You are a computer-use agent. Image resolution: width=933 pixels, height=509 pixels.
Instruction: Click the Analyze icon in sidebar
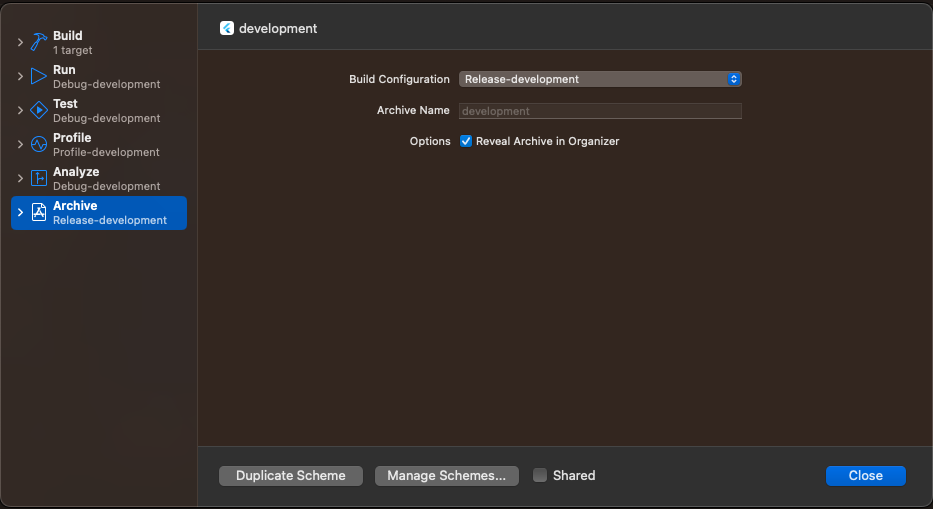coord(39,178)
